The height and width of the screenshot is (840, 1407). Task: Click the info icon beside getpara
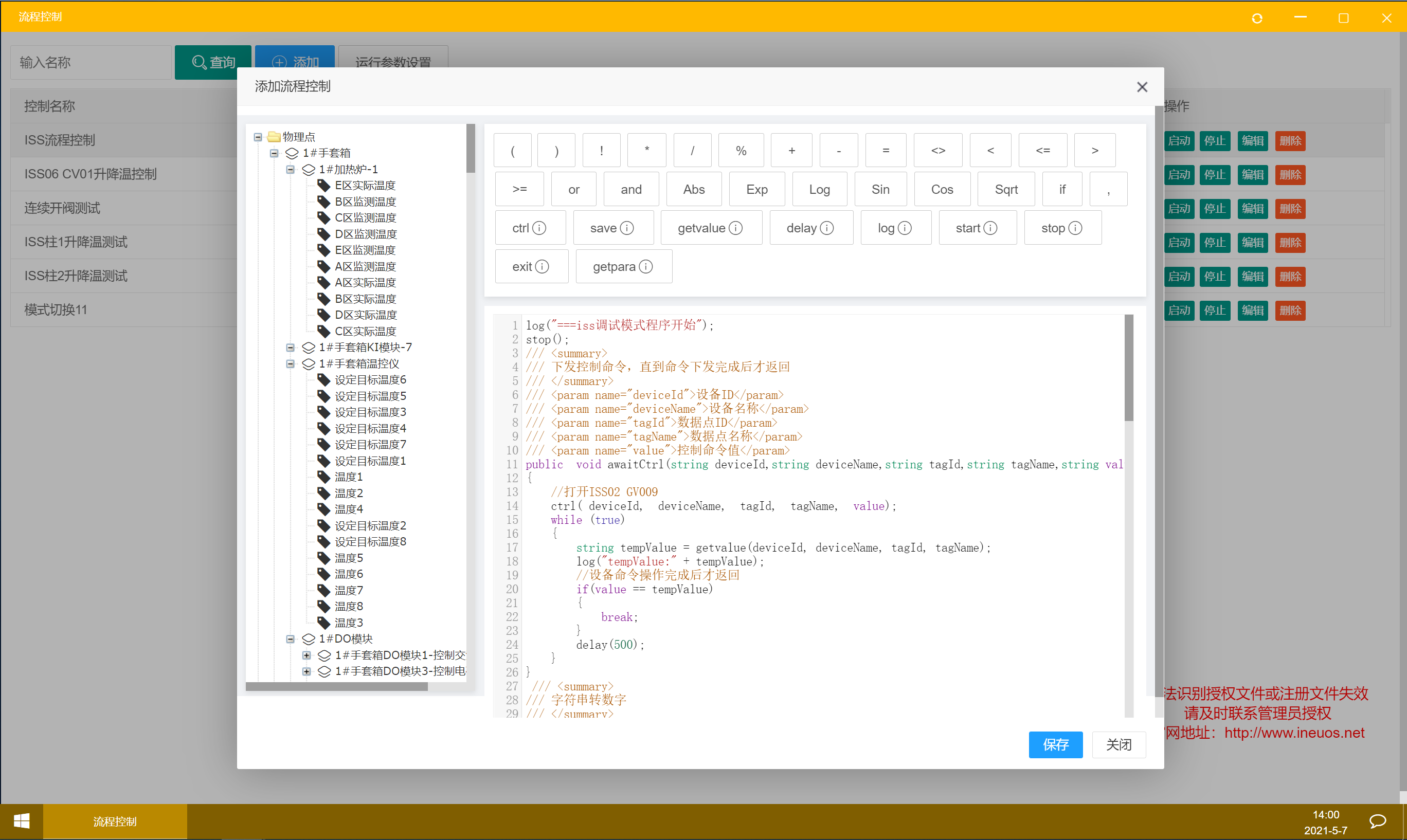tap(646, 267)
